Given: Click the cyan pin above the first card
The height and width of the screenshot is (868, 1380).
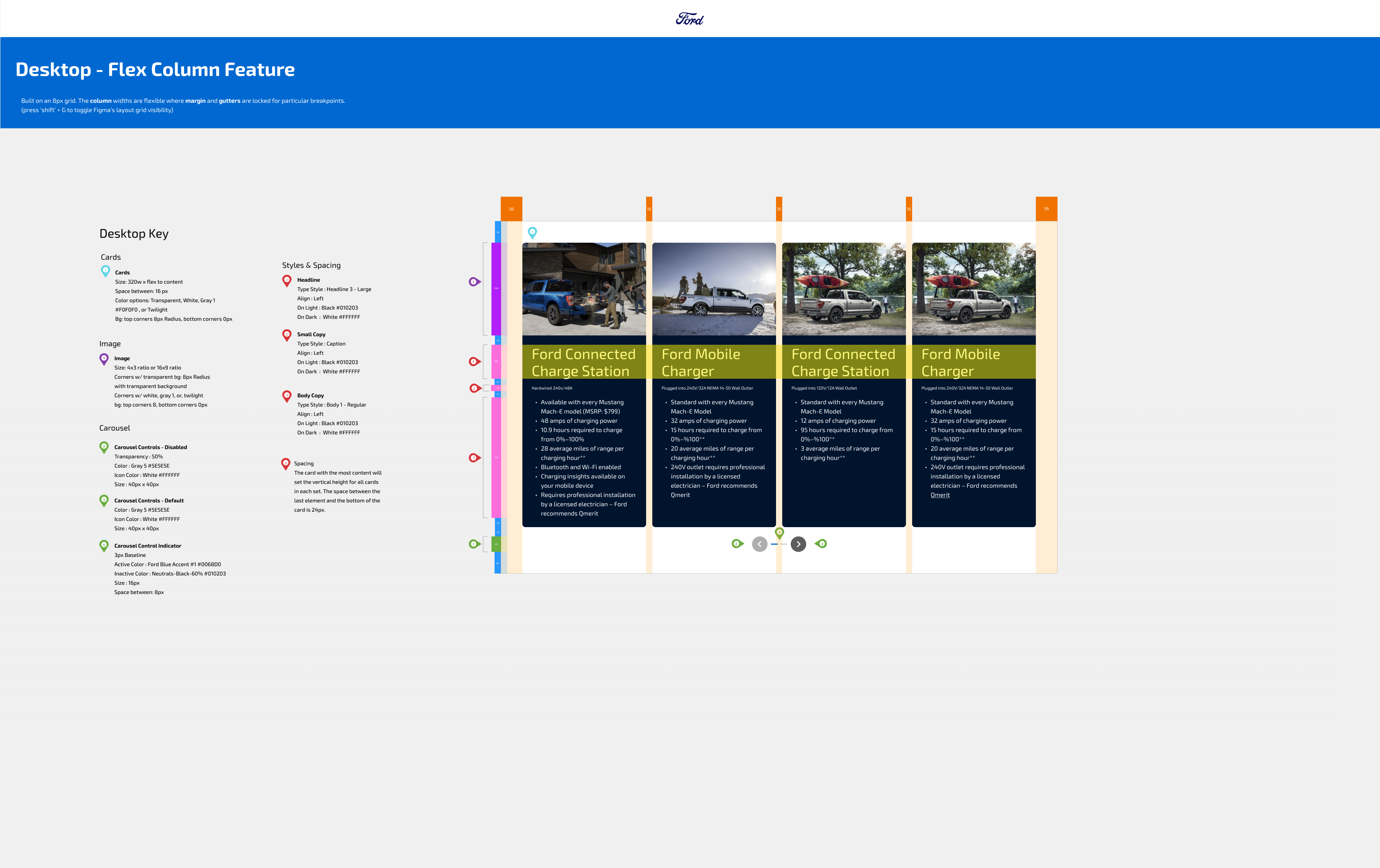Looking at the screenshot, I should click(532, 233).
